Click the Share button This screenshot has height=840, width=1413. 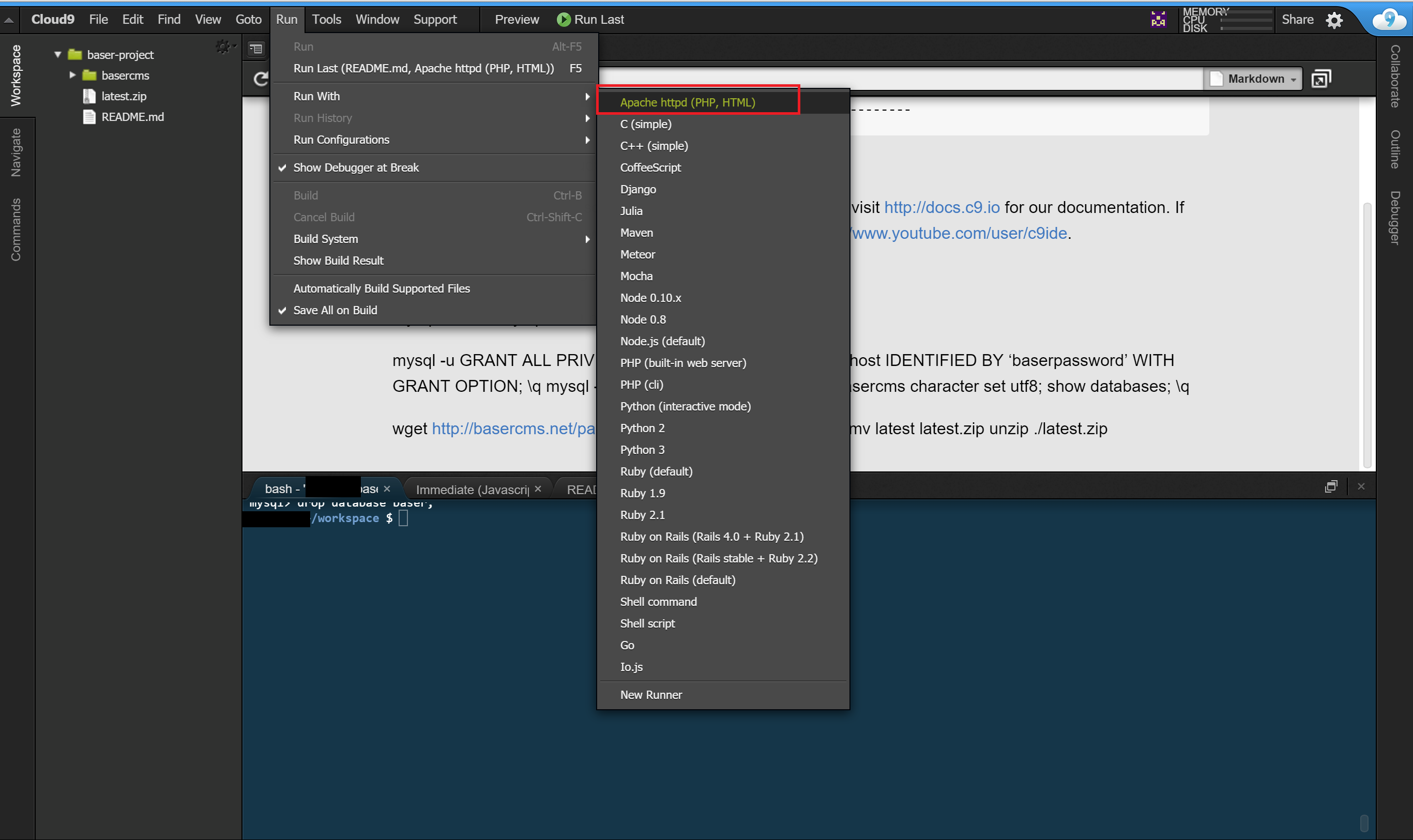pyautogui.click(x=1298, y=20)
